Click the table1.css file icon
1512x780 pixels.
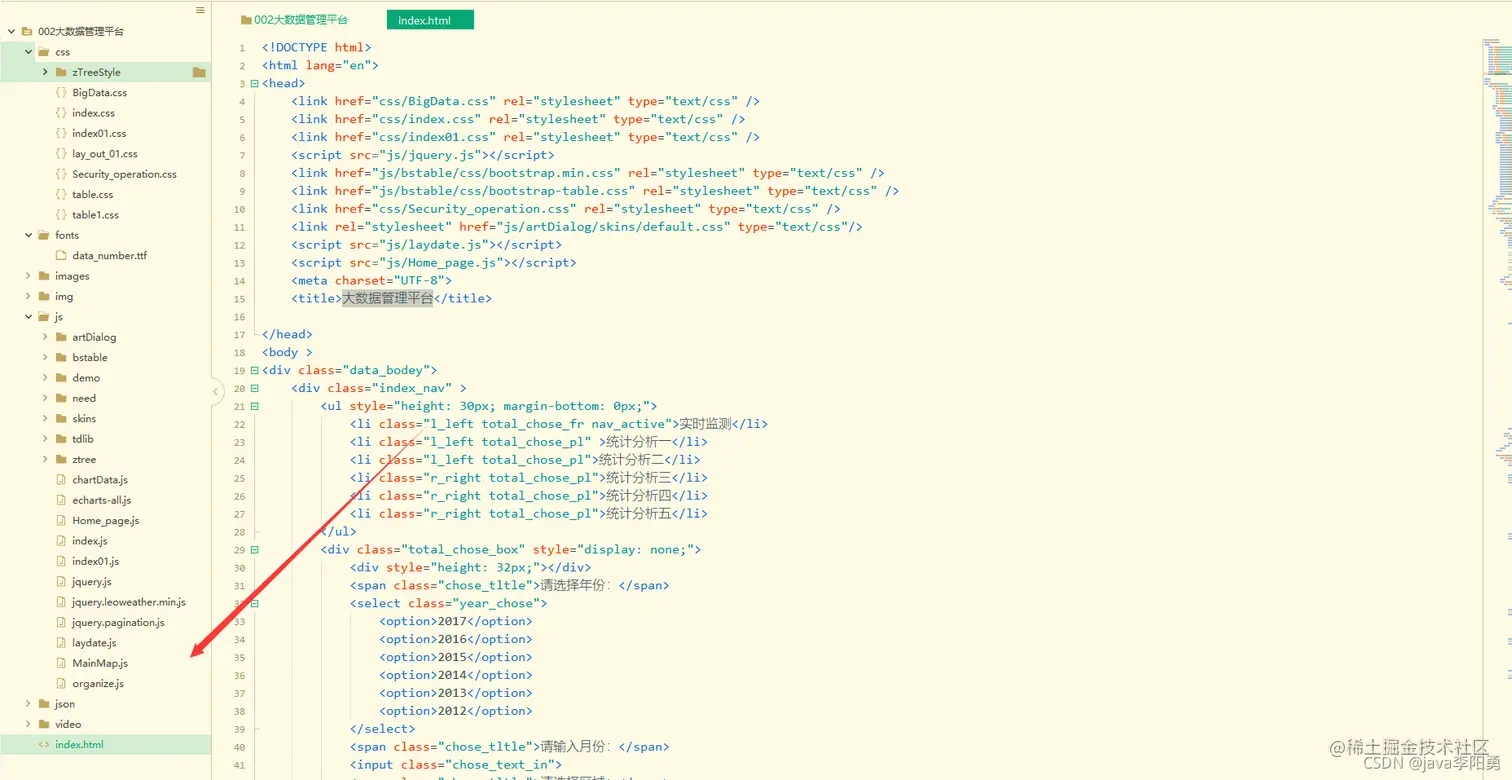(x=62, y=215)
